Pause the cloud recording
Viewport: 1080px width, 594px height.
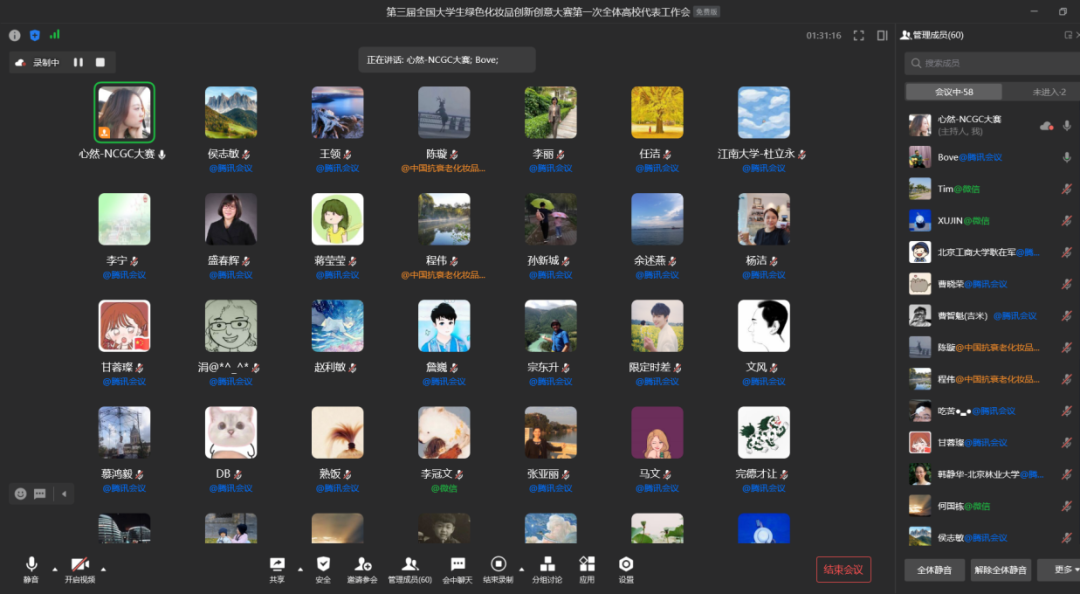click(x=78, y=62)
